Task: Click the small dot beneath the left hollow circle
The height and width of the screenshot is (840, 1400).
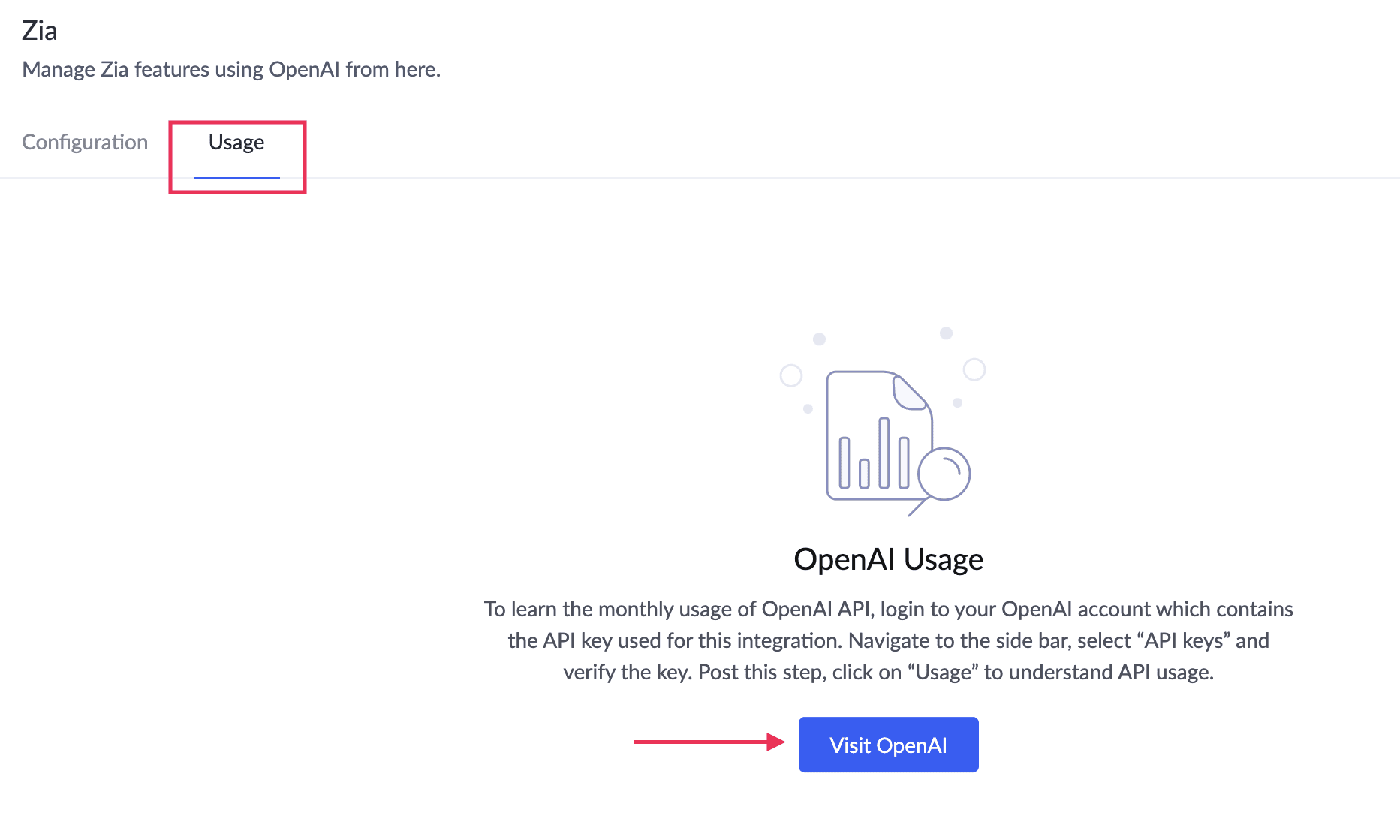Action: 808,409
